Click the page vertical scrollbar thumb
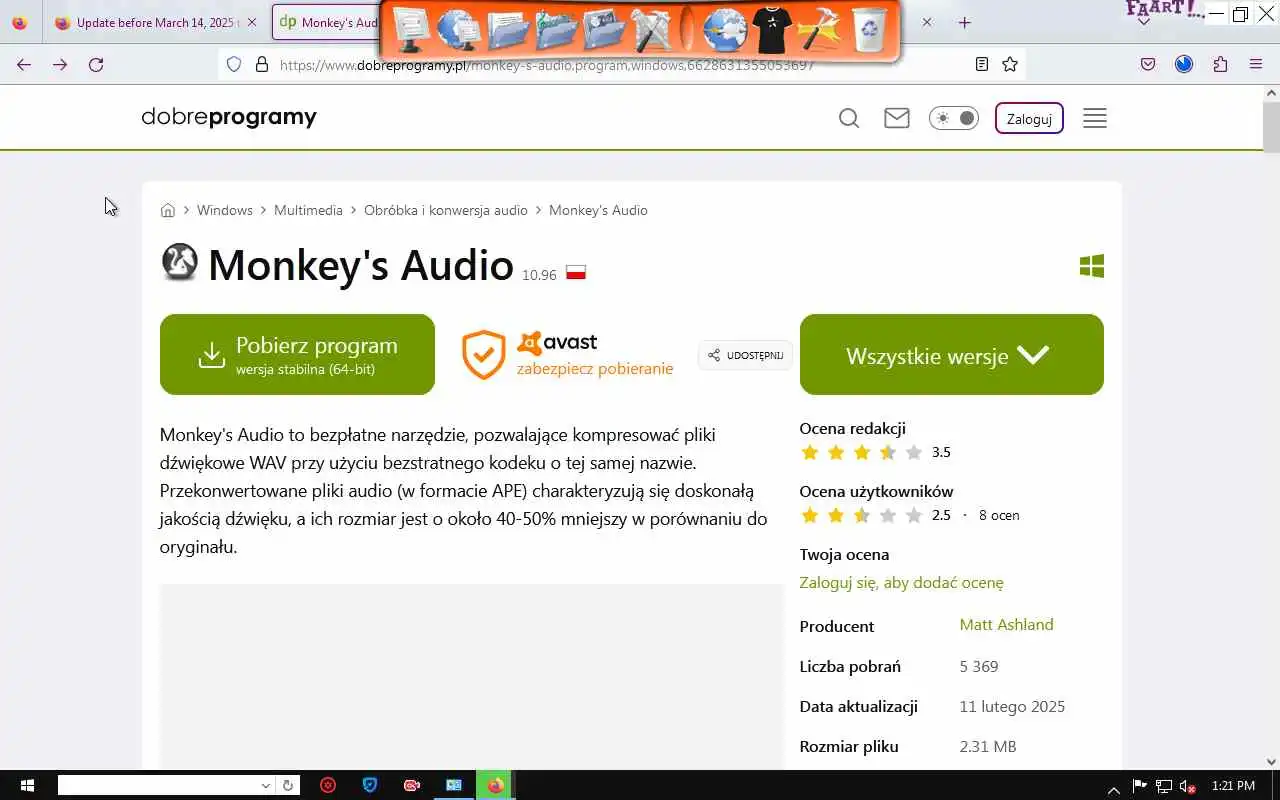Viewport: 1280px width, 800px height. coord(1271,127)
